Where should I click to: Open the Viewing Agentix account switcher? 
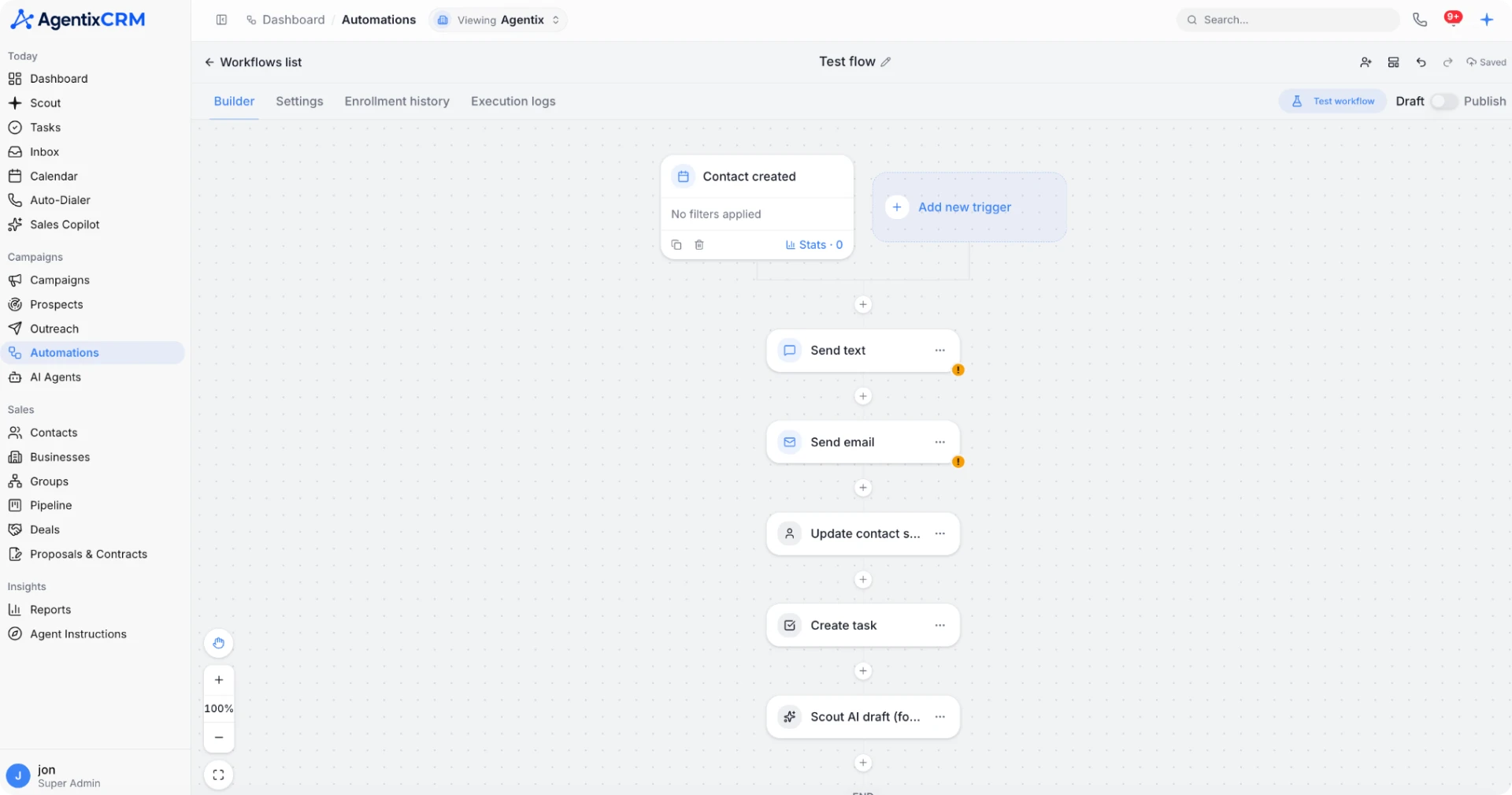tap(498, 20)
